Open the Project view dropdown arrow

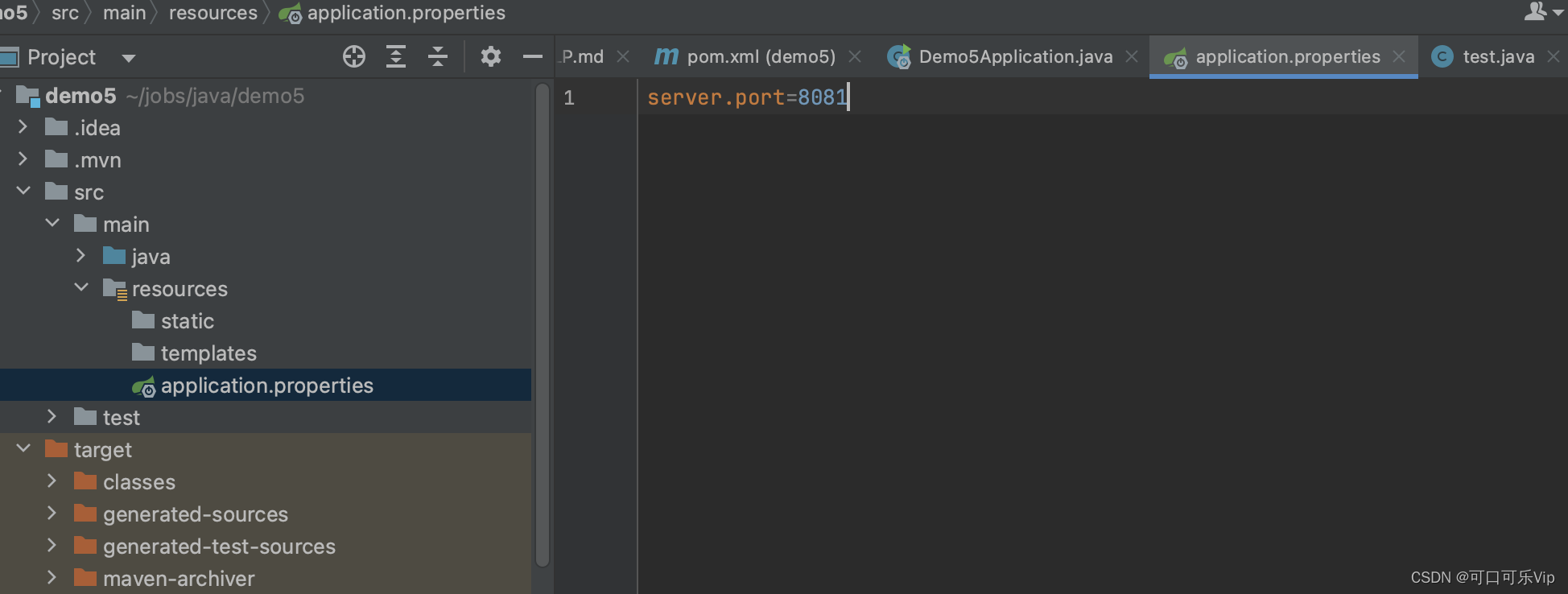point(129,58)
